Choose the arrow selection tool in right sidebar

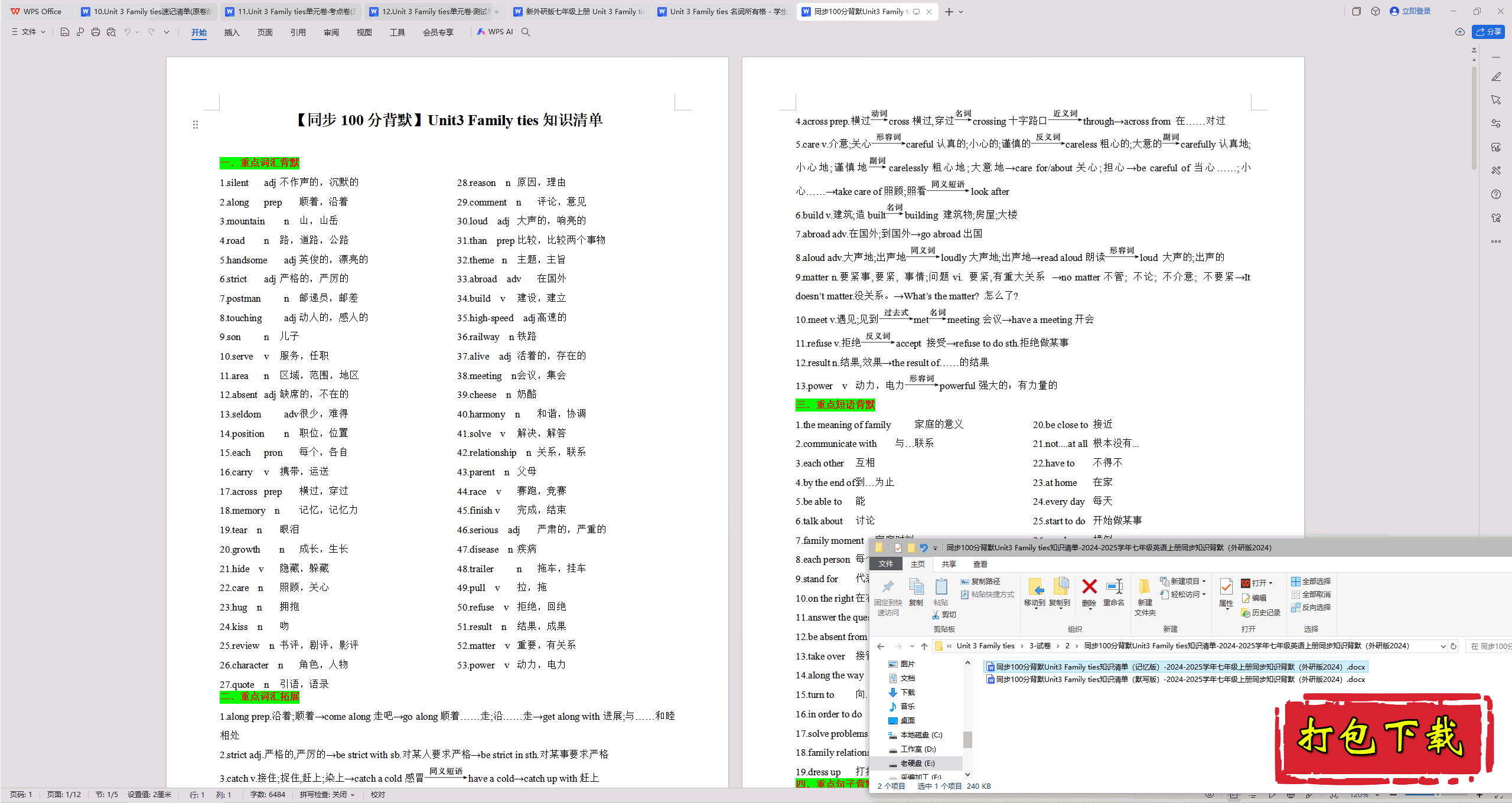(x=1496, y=100)
